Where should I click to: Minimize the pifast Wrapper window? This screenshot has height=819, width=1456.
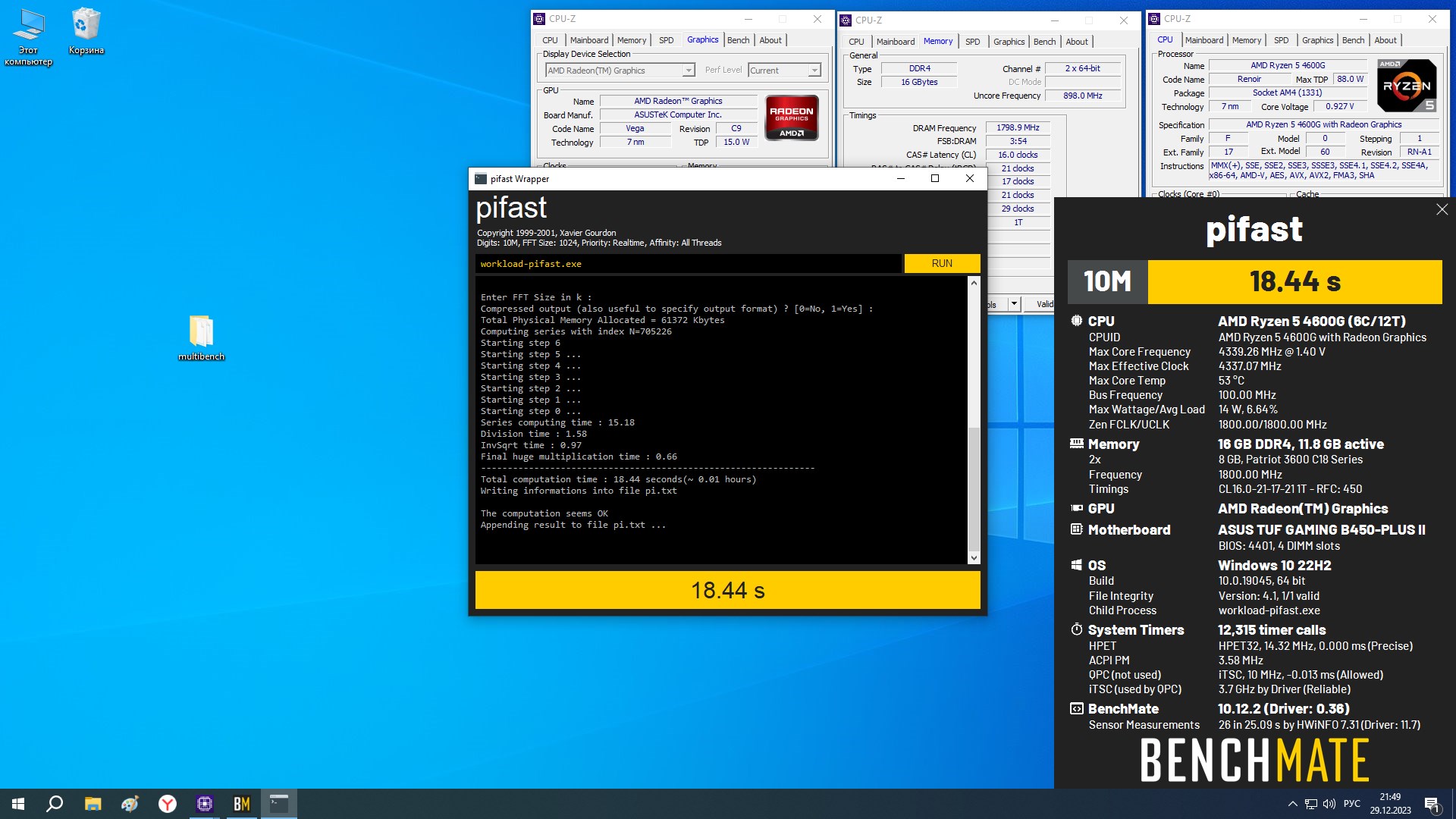coord(901,179)
